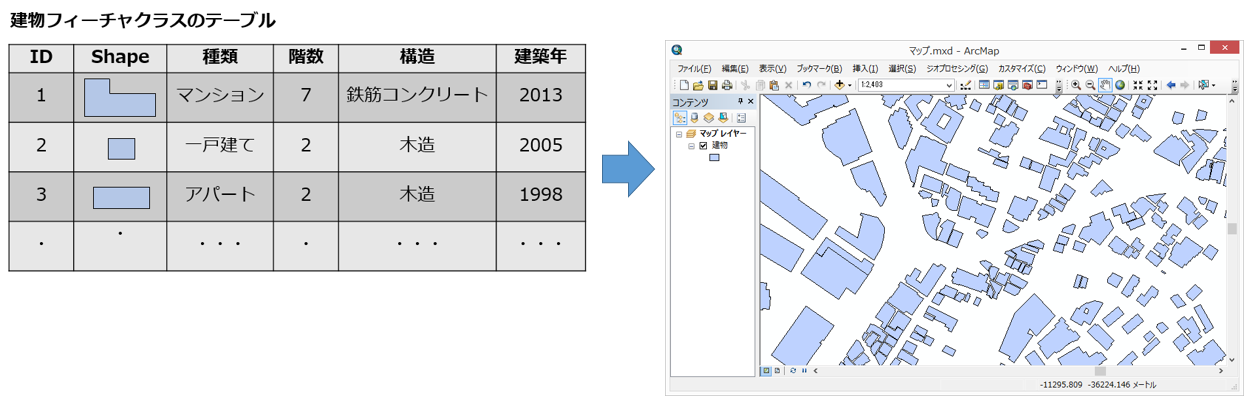Select the Pan hand tool
This screenshot has width=1252, height=404.
click(x=1105, y=85)
